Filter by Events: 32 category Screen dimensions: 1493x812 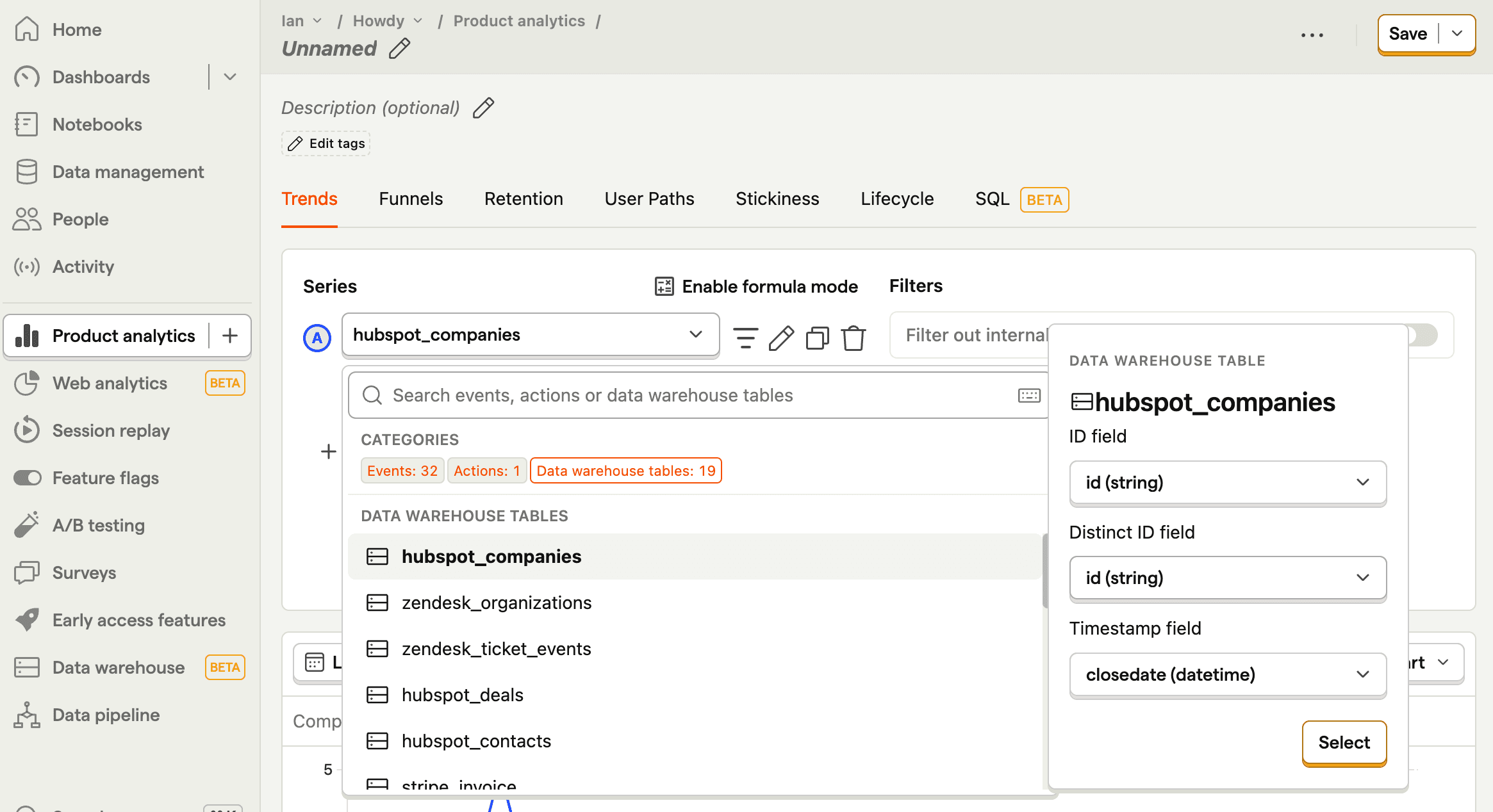coord(402,471)
